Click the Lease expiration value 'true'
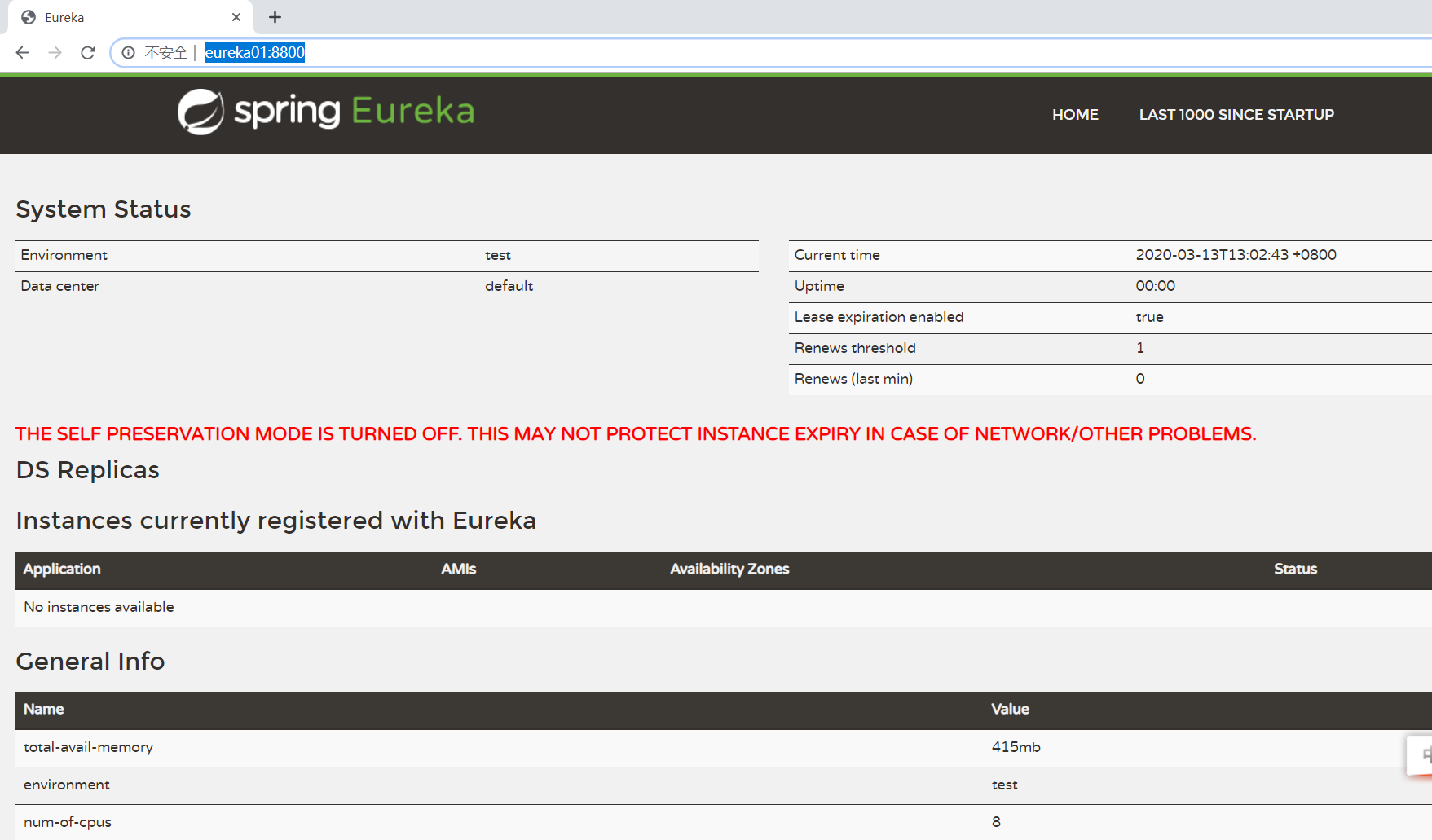Viewport: 1432px width, 840px height. pos(1150,317)
